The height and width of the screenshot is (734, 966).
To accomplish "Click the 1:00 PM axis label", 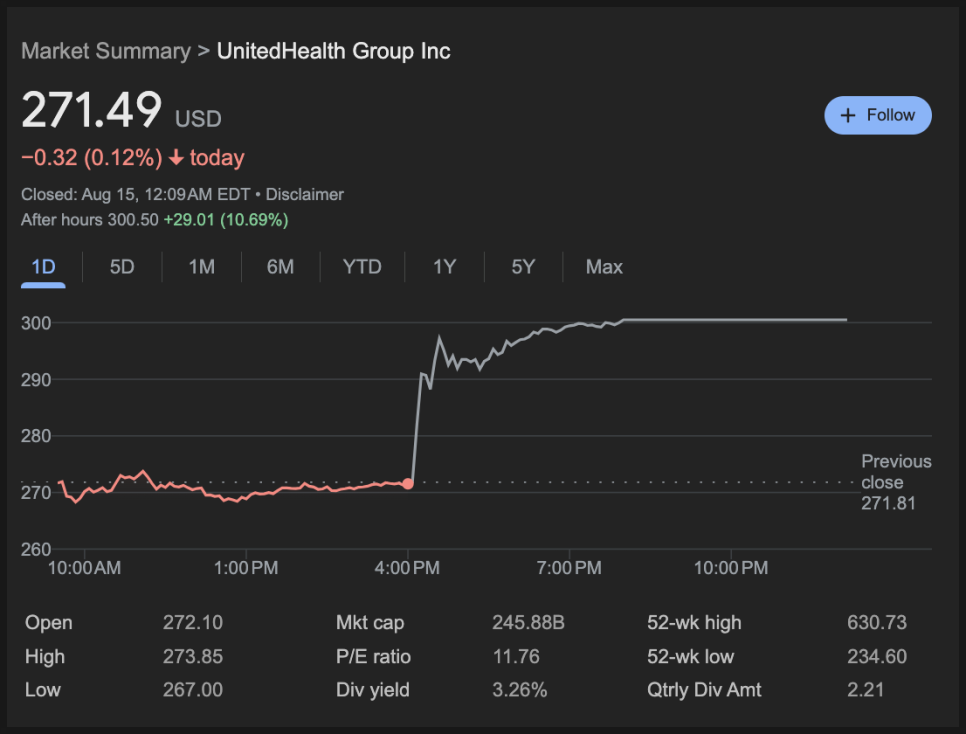I will tap(246, 568).
